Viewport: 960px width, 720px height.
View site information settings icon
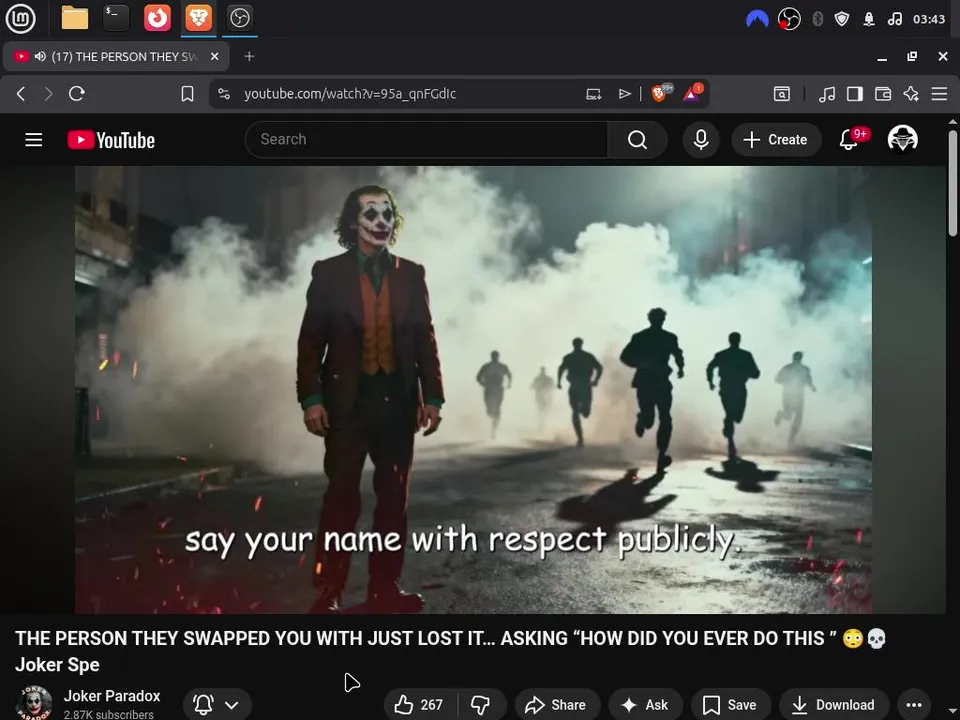point(224,94)
